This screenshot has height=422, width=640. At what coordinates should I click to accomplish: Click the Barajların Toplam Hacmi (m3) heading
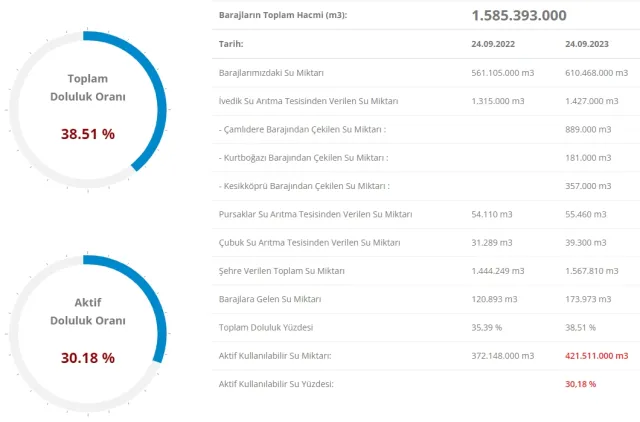click(284, 16)
